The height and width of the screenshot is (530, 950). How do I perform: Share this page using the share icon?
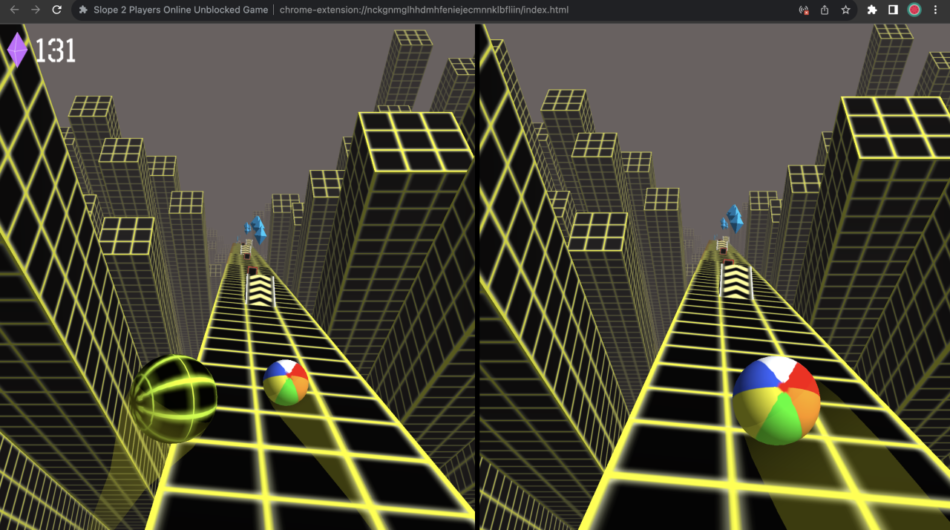point(824,10)
